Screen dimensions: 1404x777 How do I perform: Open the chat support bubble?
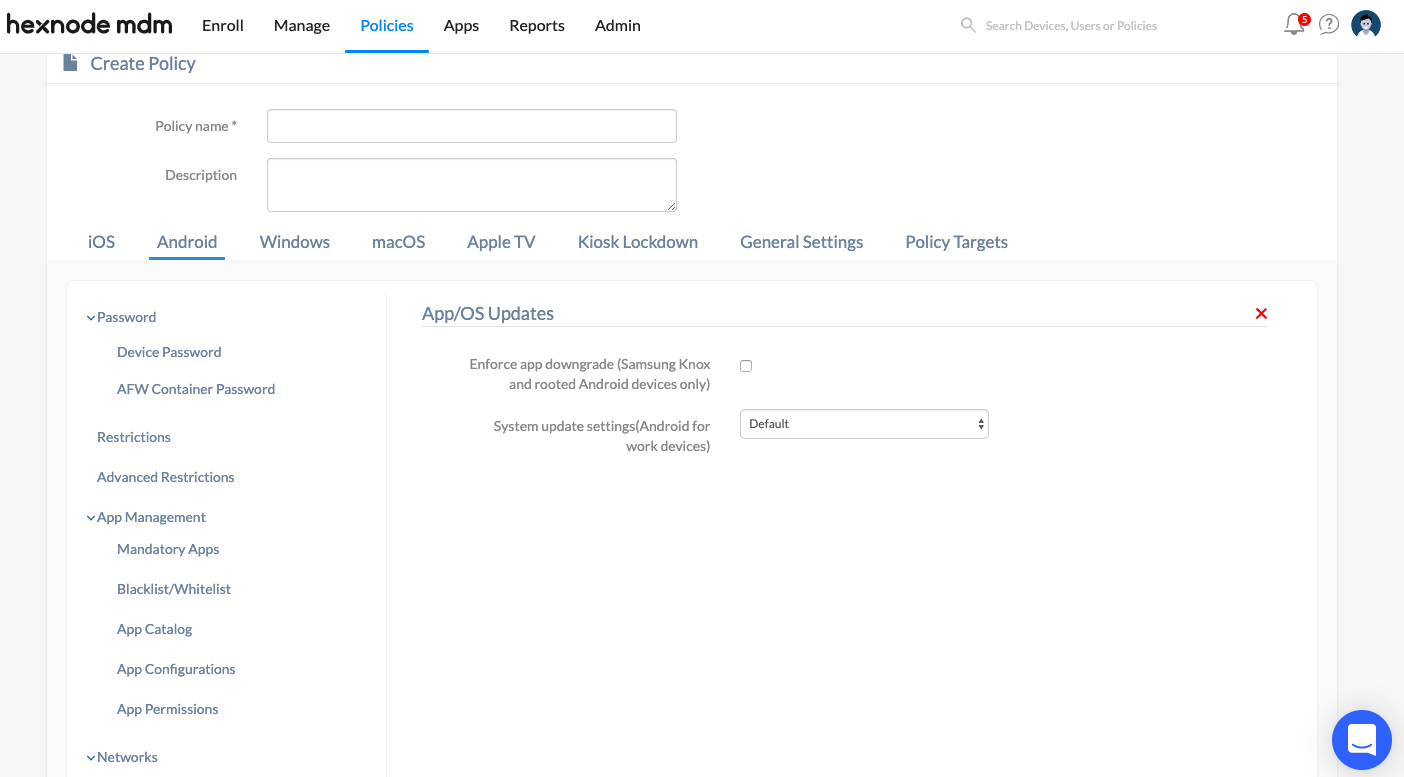click(1362, 740)
